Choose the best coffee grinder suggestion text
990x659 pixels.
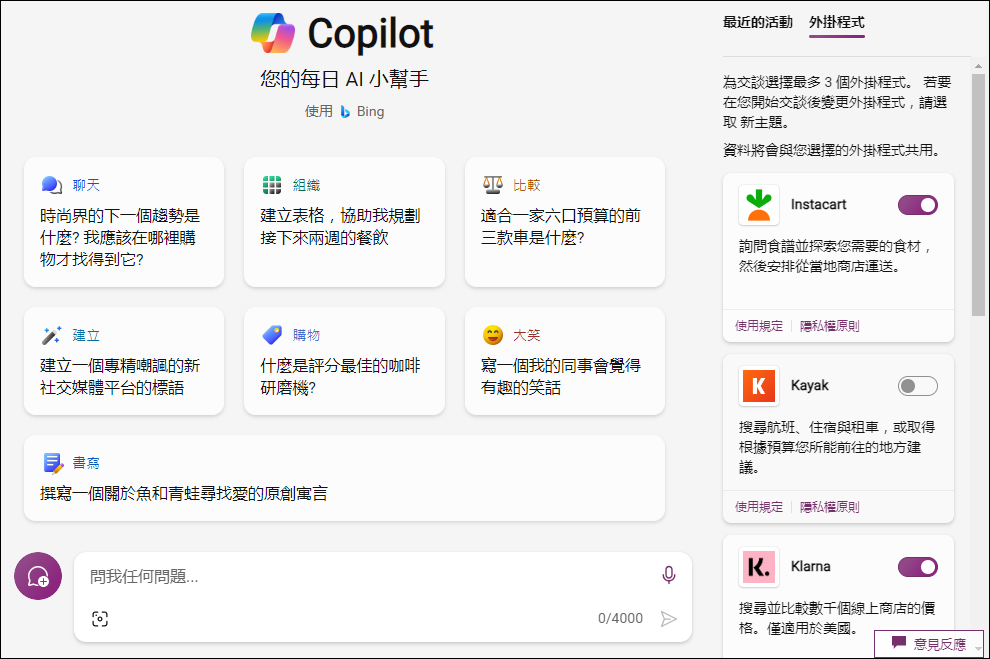(x=340, y=376)
